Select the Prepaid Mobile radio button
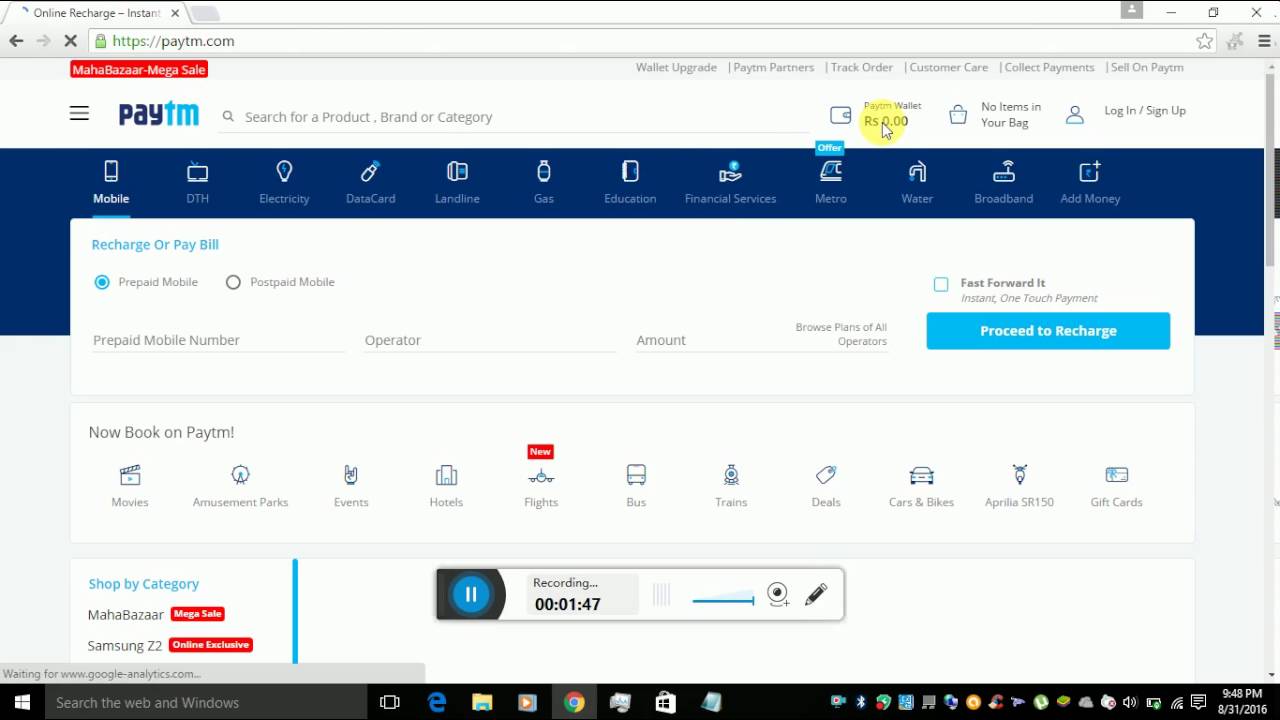 tap(102, 282)
